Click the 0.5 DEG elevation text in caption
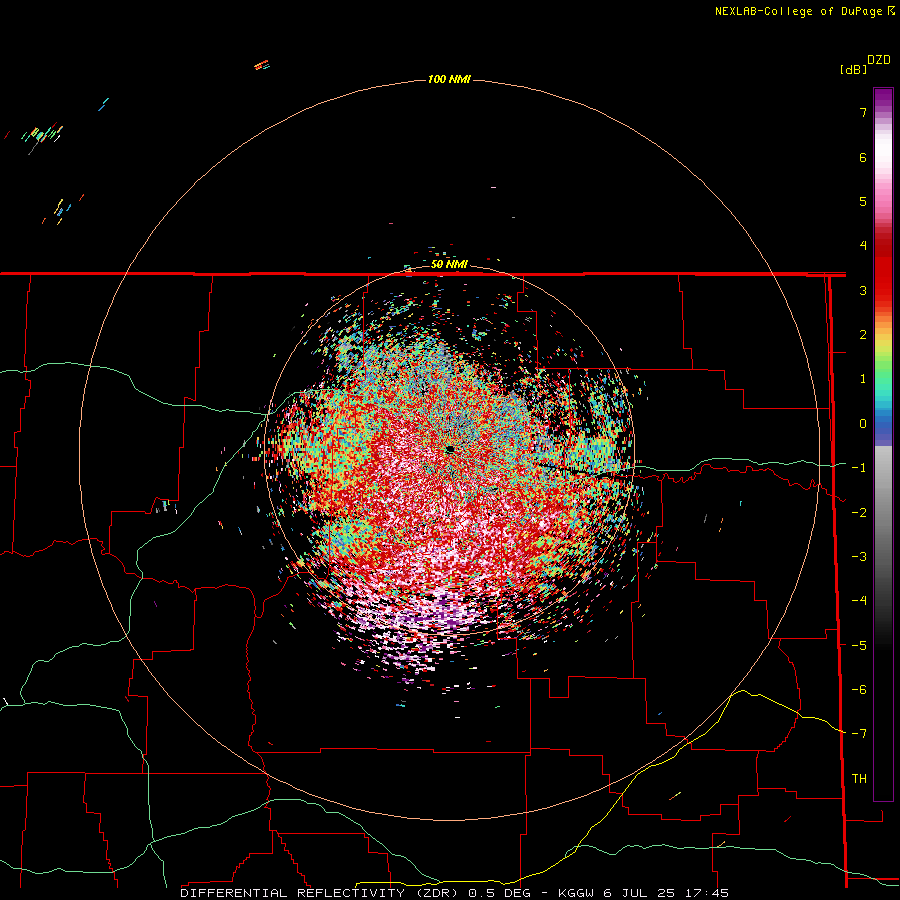Viewport: 900px width, 900px height. coord(499,893)
